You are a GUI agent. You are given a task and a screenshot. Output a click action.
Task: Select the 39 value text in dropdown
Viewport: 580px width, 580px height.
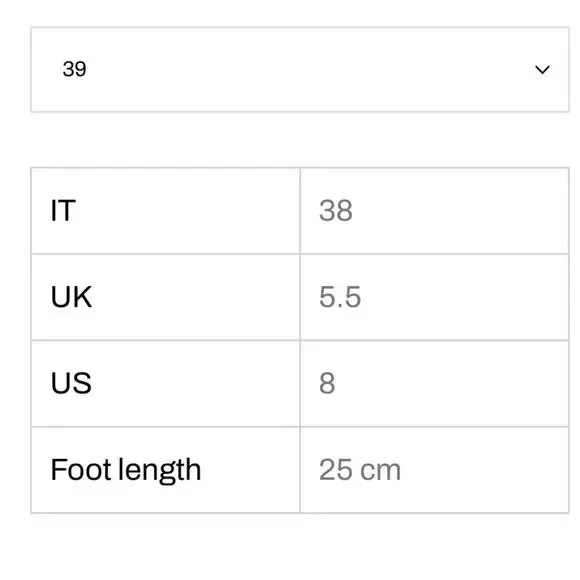(74, 69)
